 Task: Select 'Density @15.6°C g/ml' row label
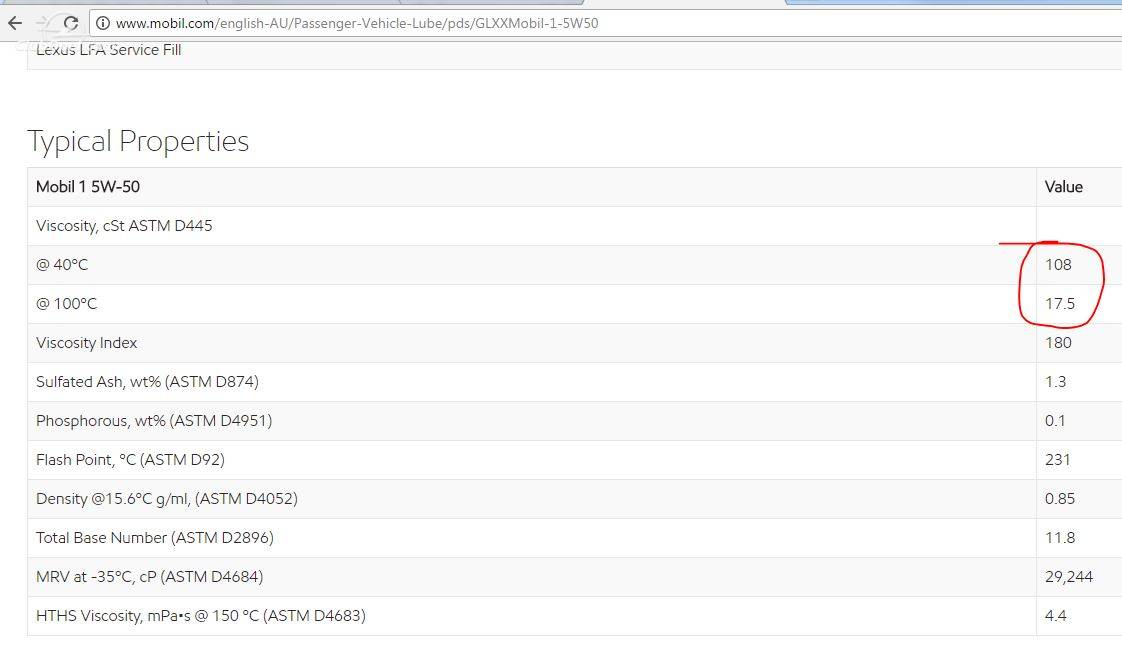click(x=167, y=498)
